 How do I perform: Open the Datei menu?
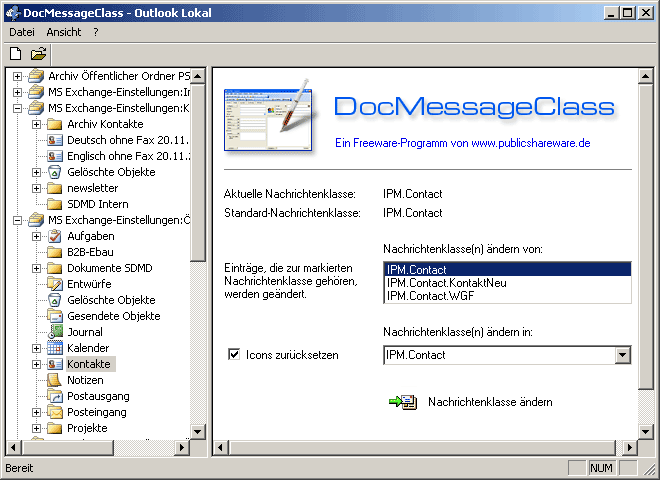(x=22, y=32)
